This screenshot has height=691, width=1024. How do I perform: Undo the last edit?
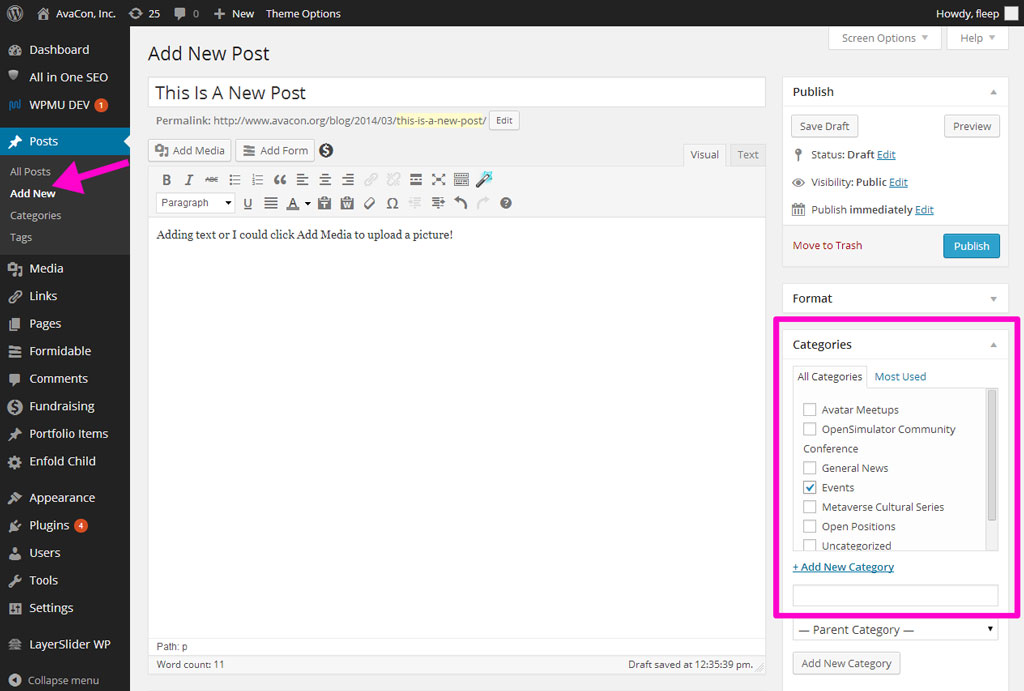pyautogui.click(x=460, y=203)
